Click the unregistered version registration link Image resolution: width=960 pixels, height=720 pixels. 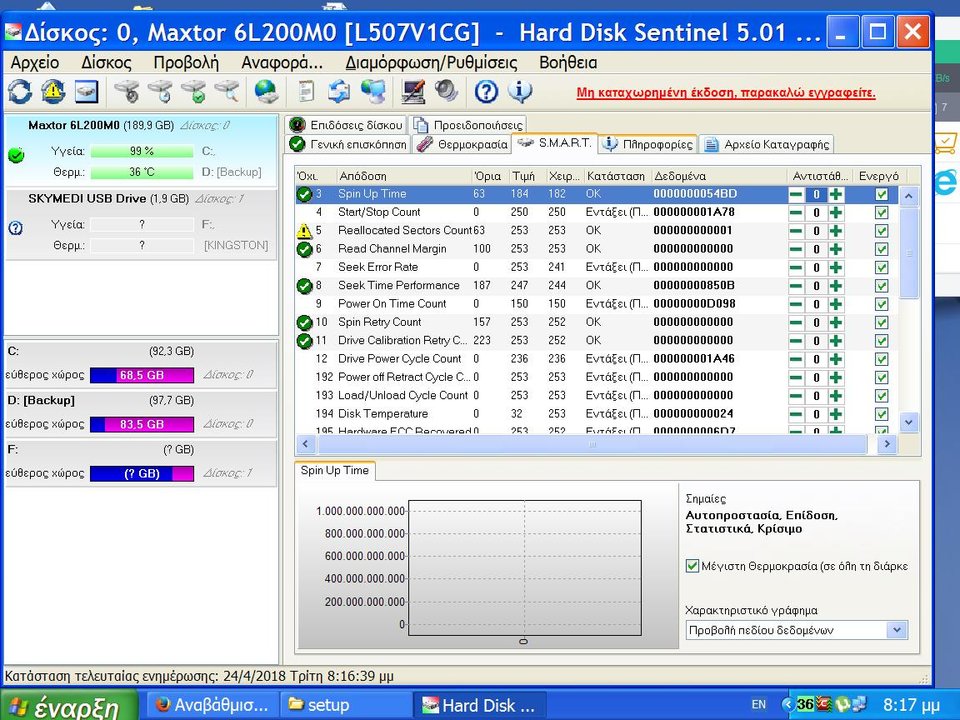(726, 93)
